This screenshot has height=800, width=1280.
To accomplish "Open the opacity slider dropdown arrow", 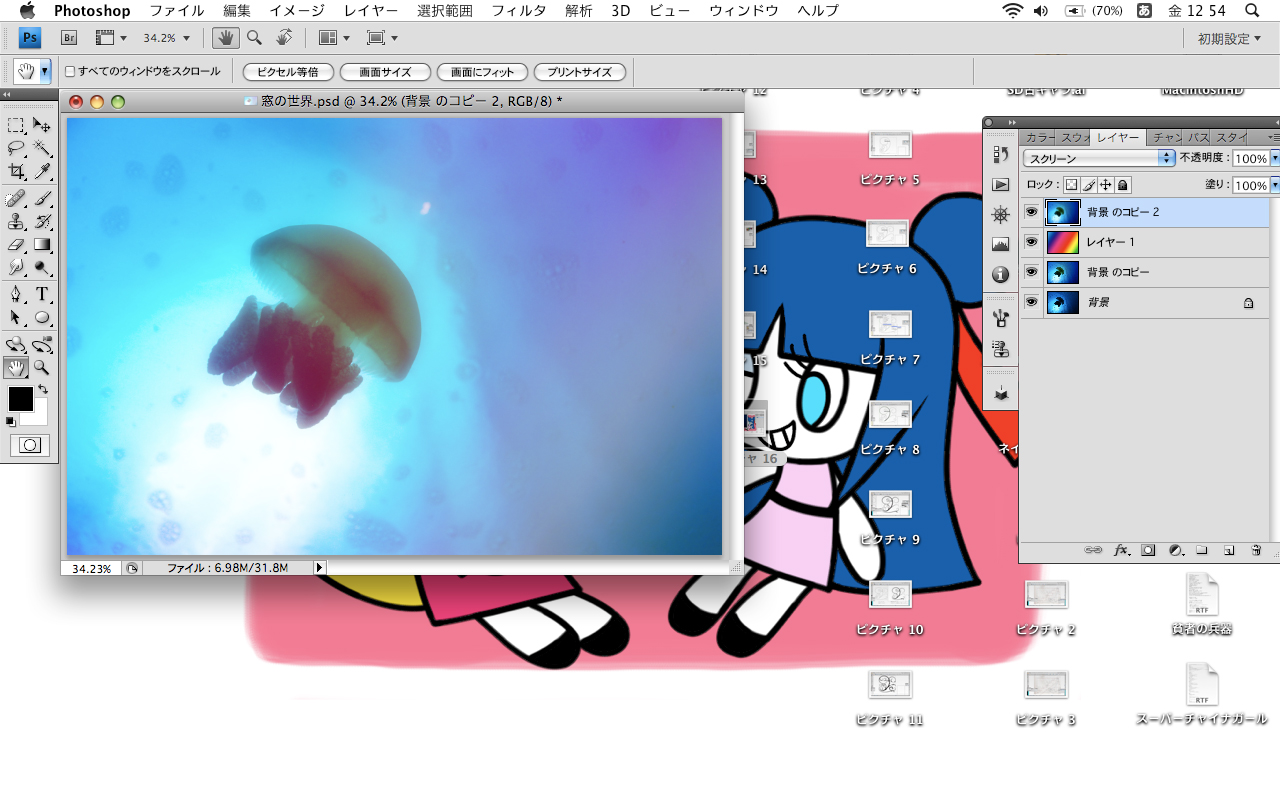I will pyautogui.click(x=1275, y=158).
